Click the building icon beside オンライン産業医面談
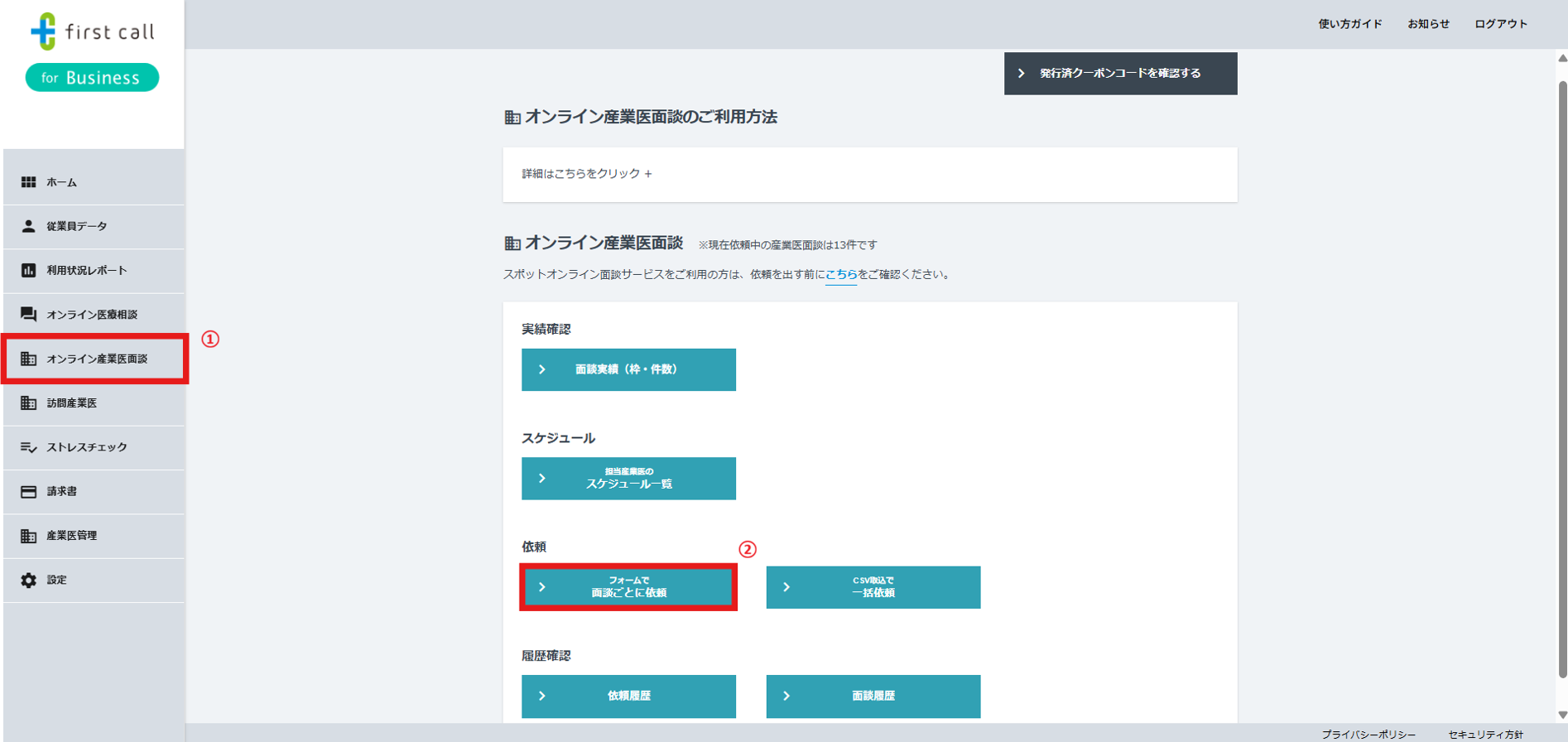Image resolution: width=1568 pixels, height=742 pixels. pos(28,359)
